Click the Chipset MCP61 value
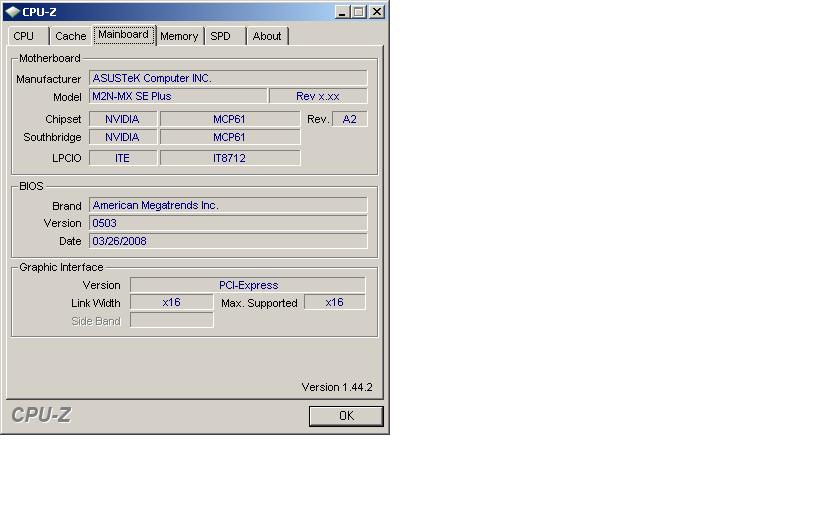Screen dimensions: 840x525 230,119
